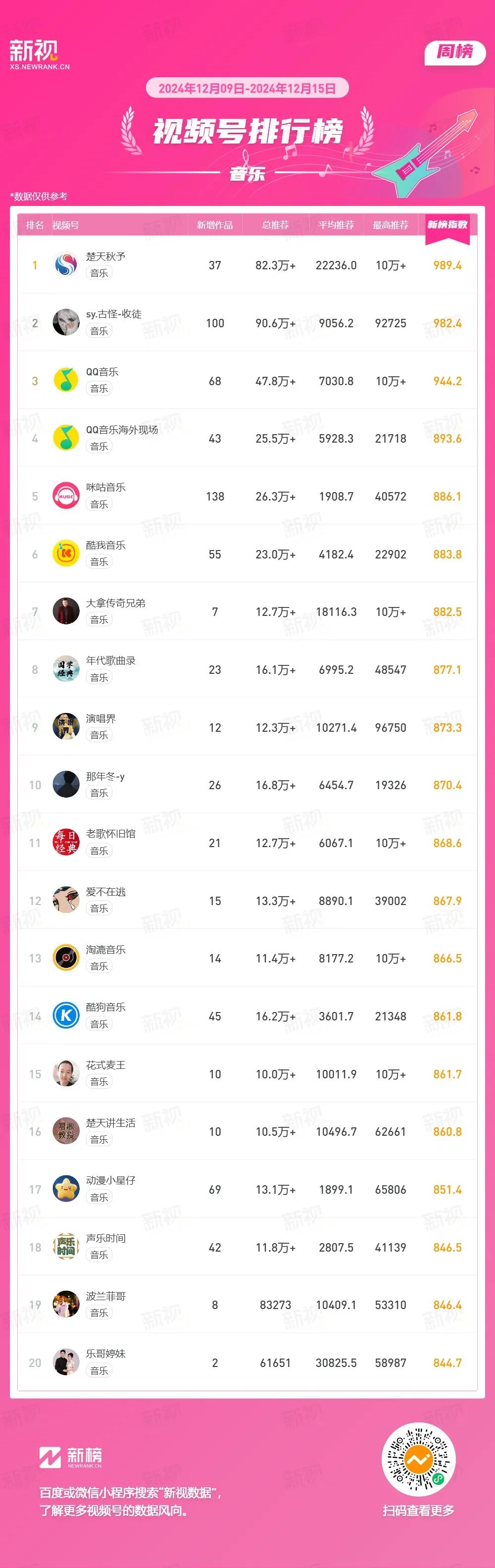This screenshot has height=1568, width=495.
Task: Click the 音乐 tag under 大拿传奇兄弟
Action: pos(99,620)
